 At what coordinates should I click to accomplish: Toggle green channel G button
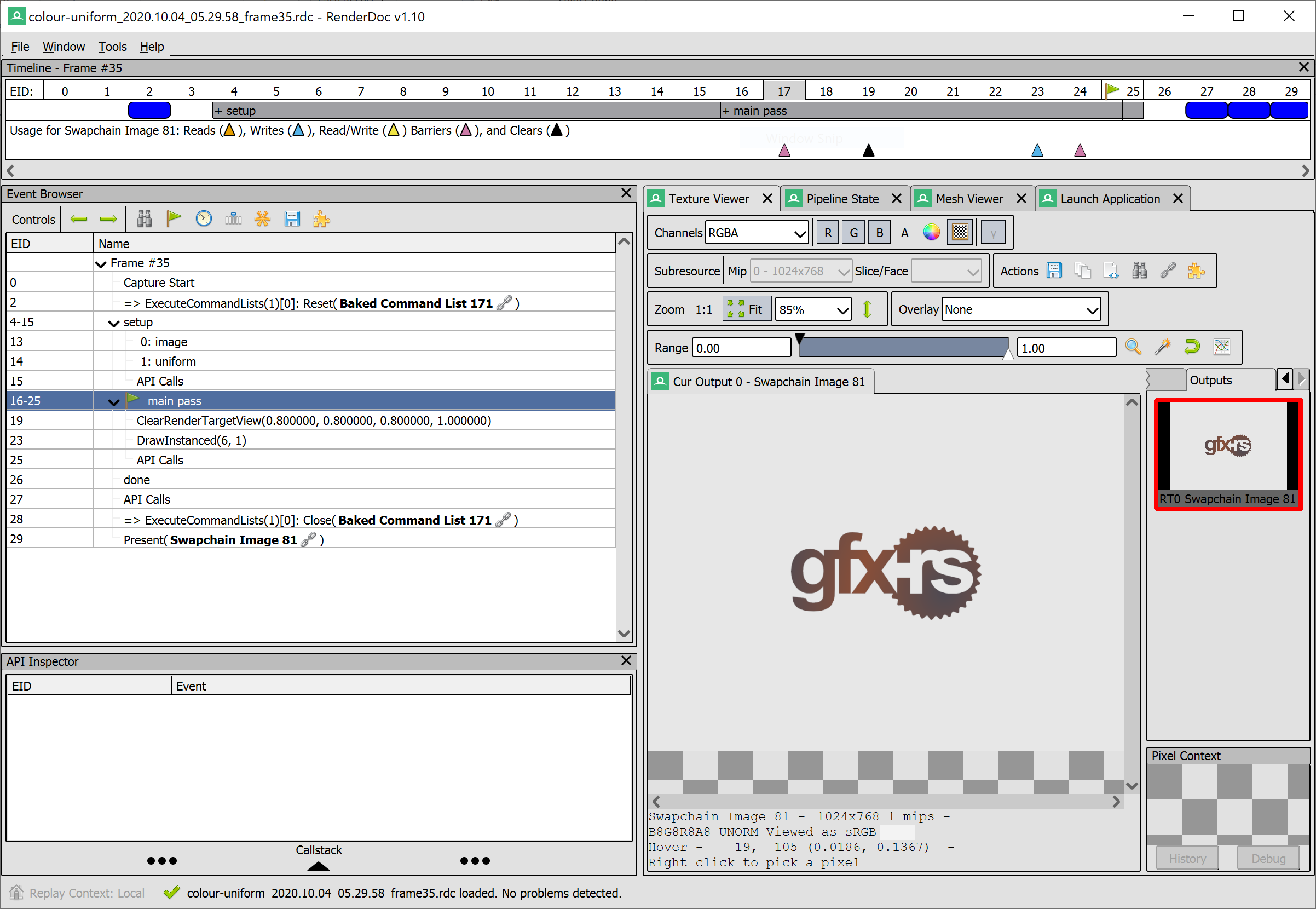[854, 232]
